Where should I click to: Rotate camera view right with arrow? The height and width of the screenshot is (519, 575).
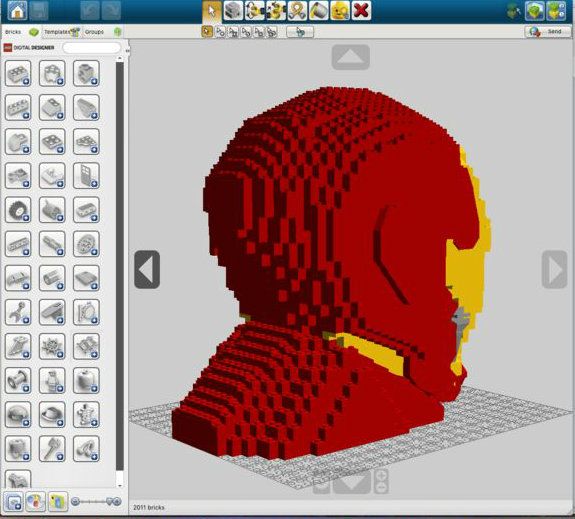554,270
